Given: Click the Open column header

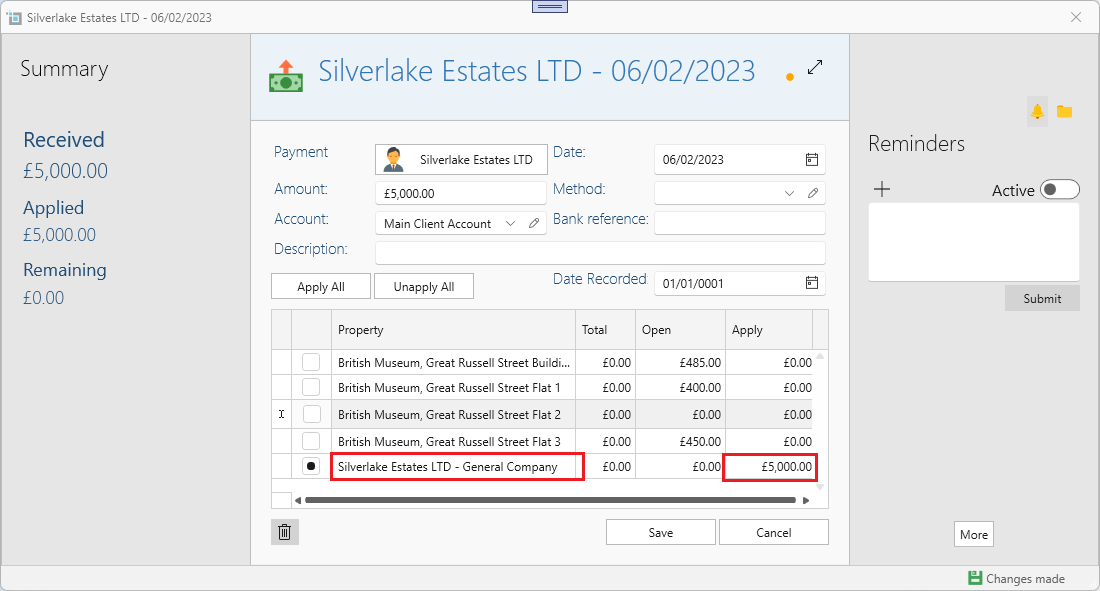Looking at the screenshot, I should click(x=680, y=330).
